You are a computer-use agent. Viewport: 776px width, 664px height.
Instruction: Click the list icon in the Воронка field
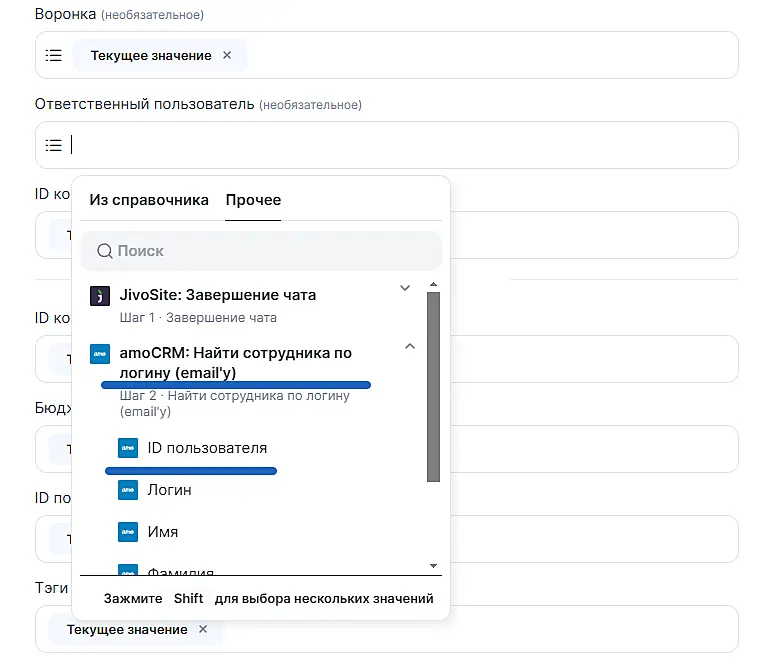[54, 56]
